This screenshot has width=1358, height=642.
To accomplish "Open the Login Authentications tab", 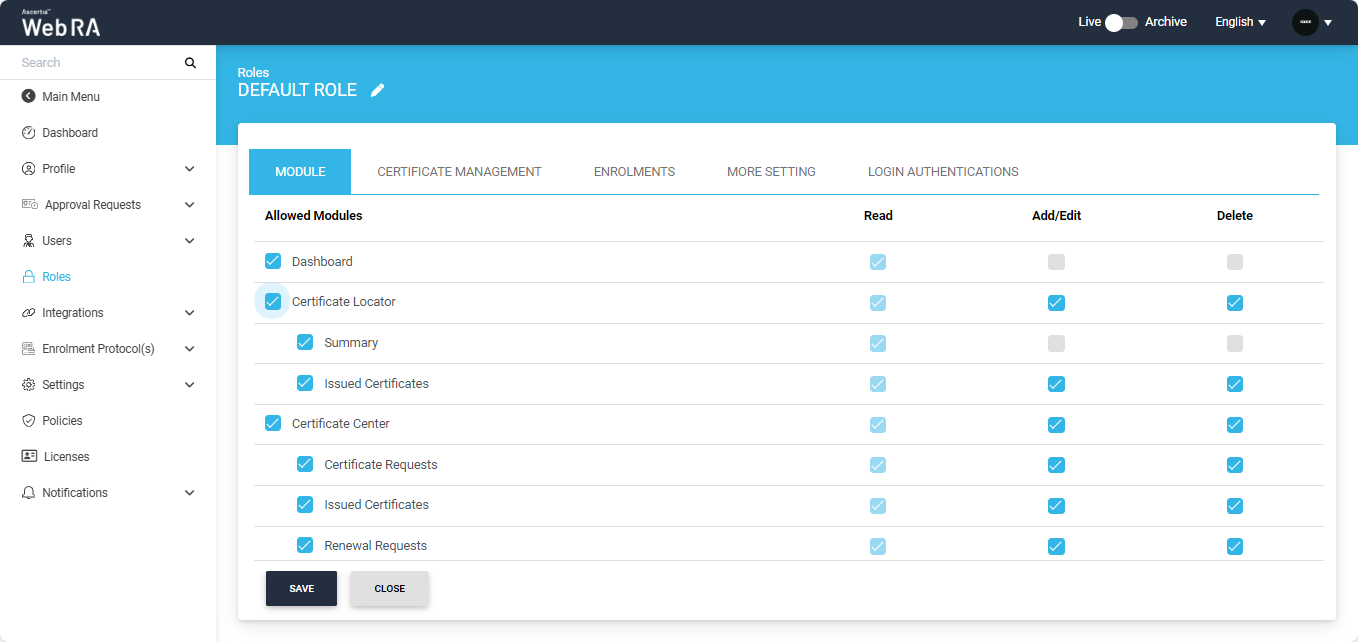I will (943, 172).
